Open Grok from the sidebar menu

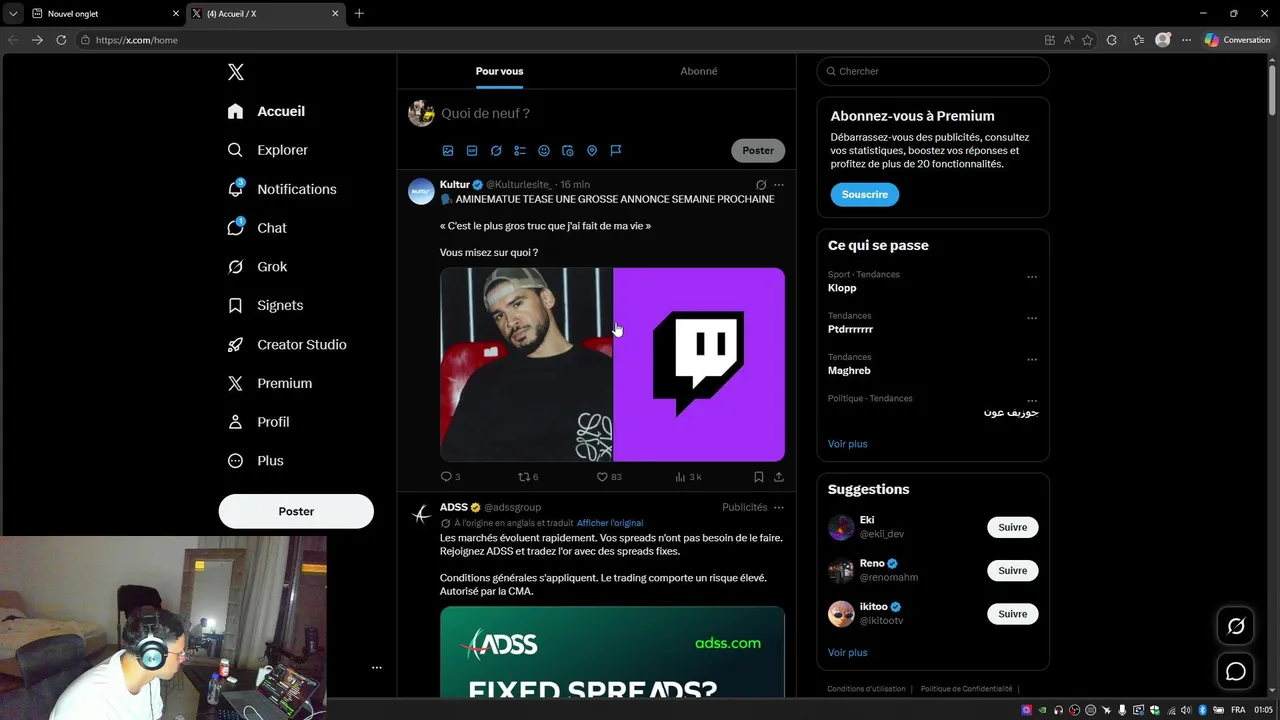point(257,267)
